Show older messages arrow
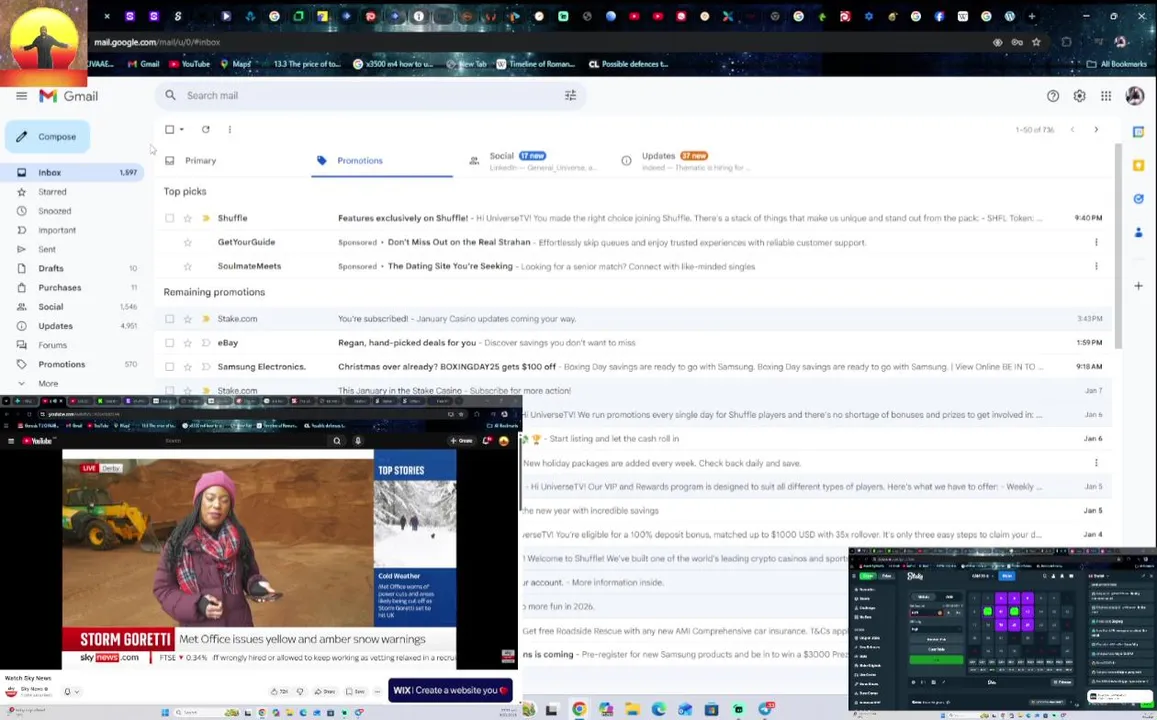This screenshot has height=720, width=1157. tap(1096, 129)
